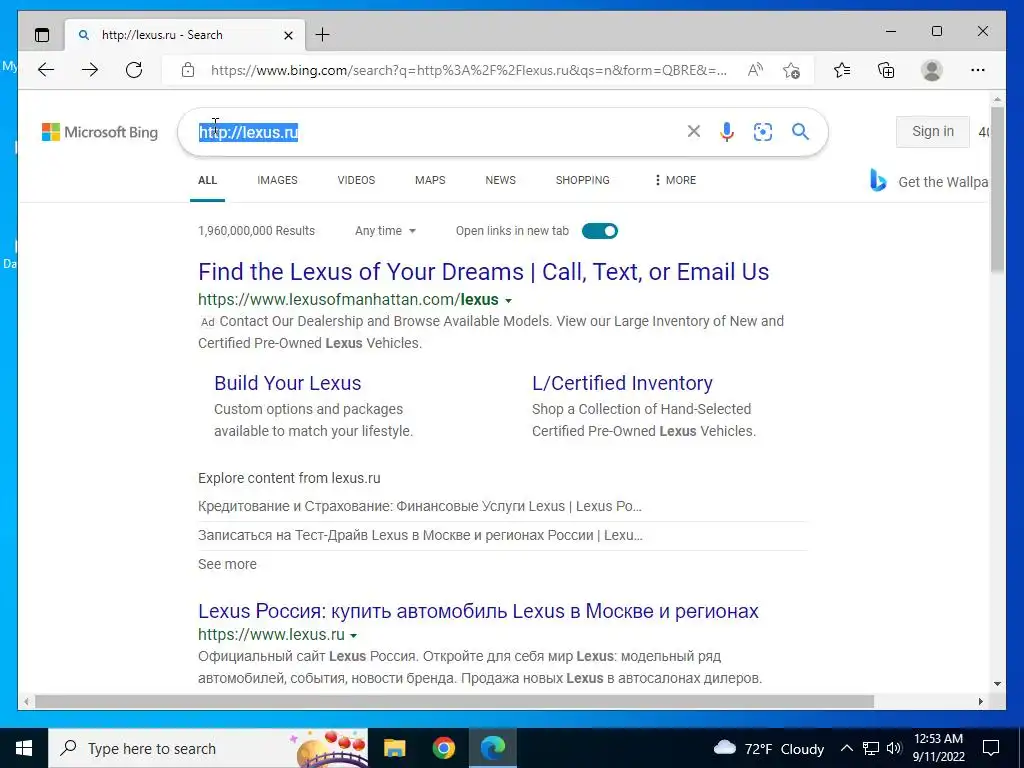
Task: Launch File Explorer from taskbar
Action: [394, 748]
